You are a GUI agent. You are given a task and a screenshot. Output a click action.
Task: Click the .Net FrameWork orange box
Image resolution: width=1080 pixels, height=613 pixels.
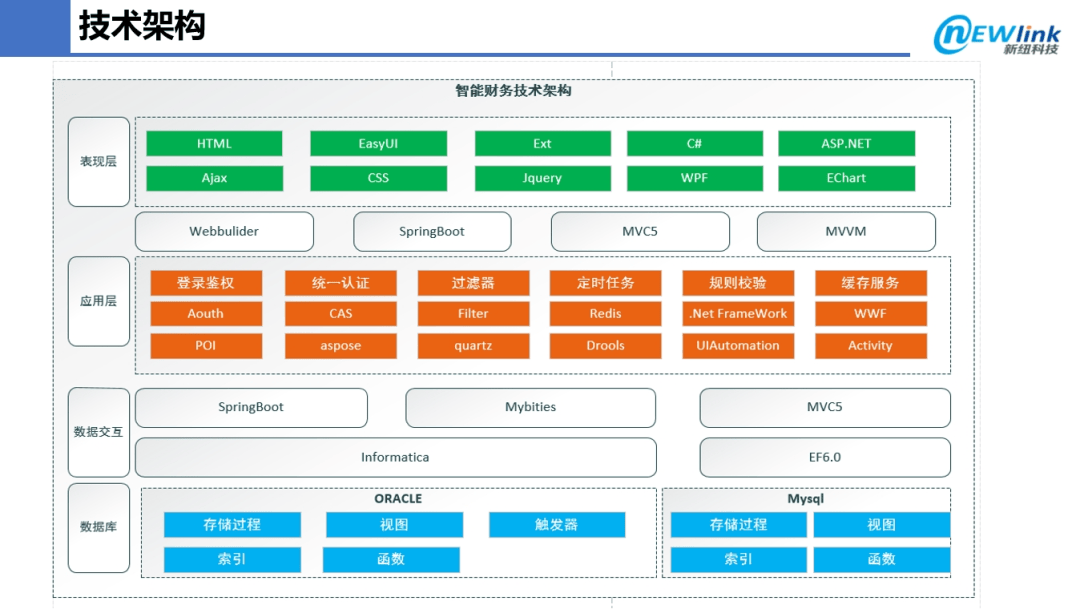[x=738, y=314]
